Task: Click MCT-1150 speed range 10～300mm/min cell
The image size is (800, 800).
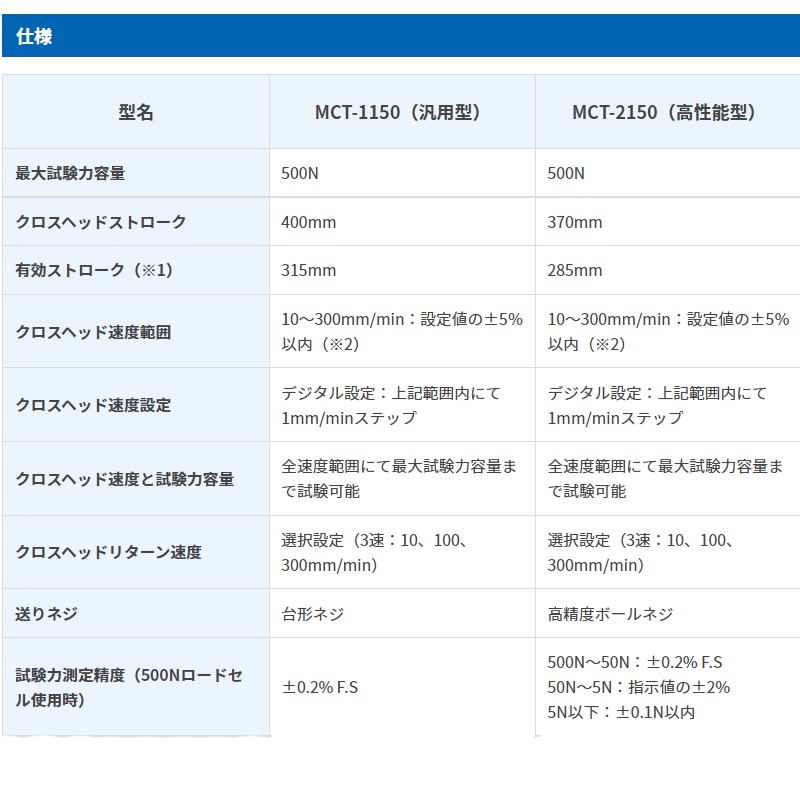Action: point(402,332)
